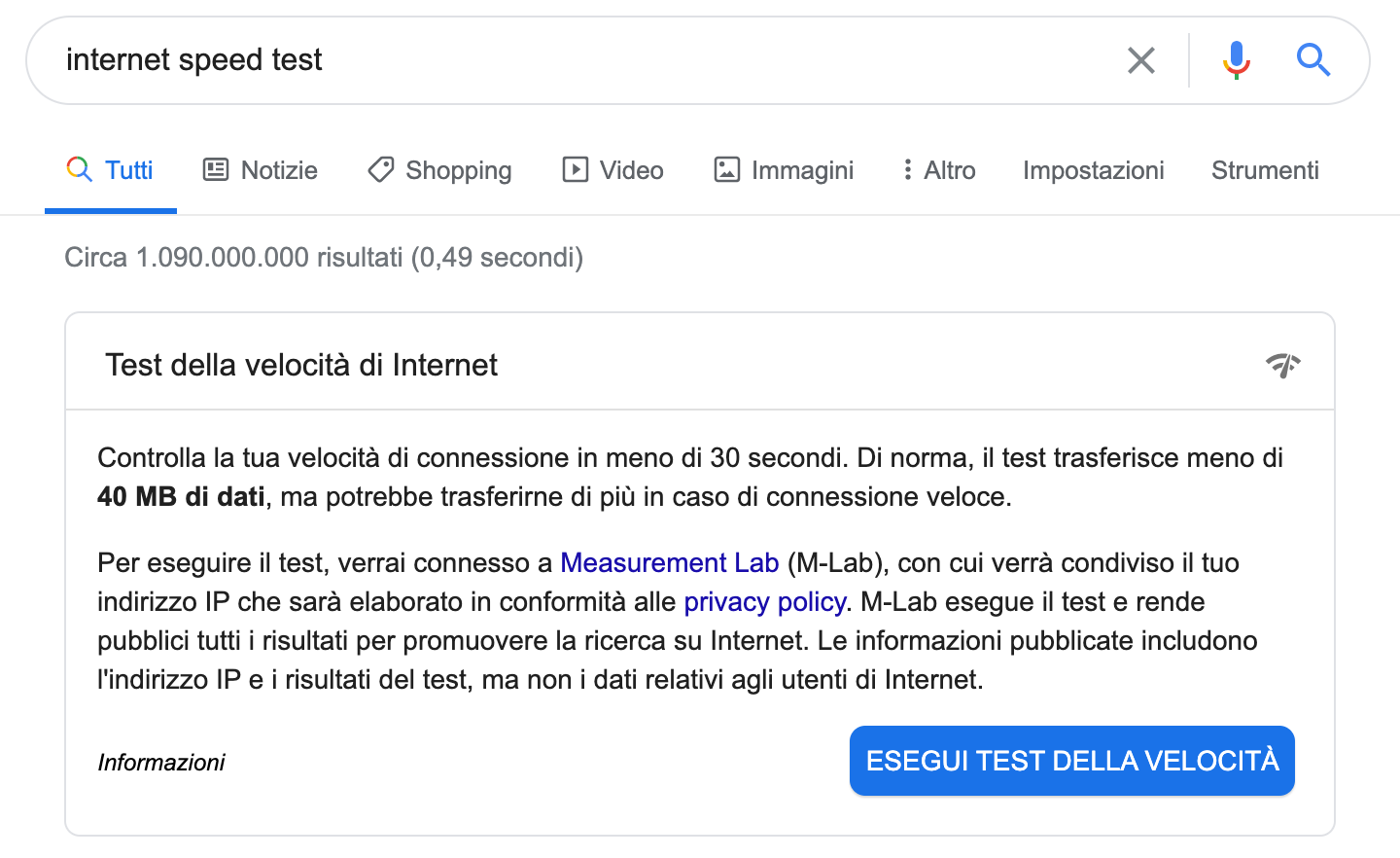Clear the search query with the X icon

pos(1141,60)
